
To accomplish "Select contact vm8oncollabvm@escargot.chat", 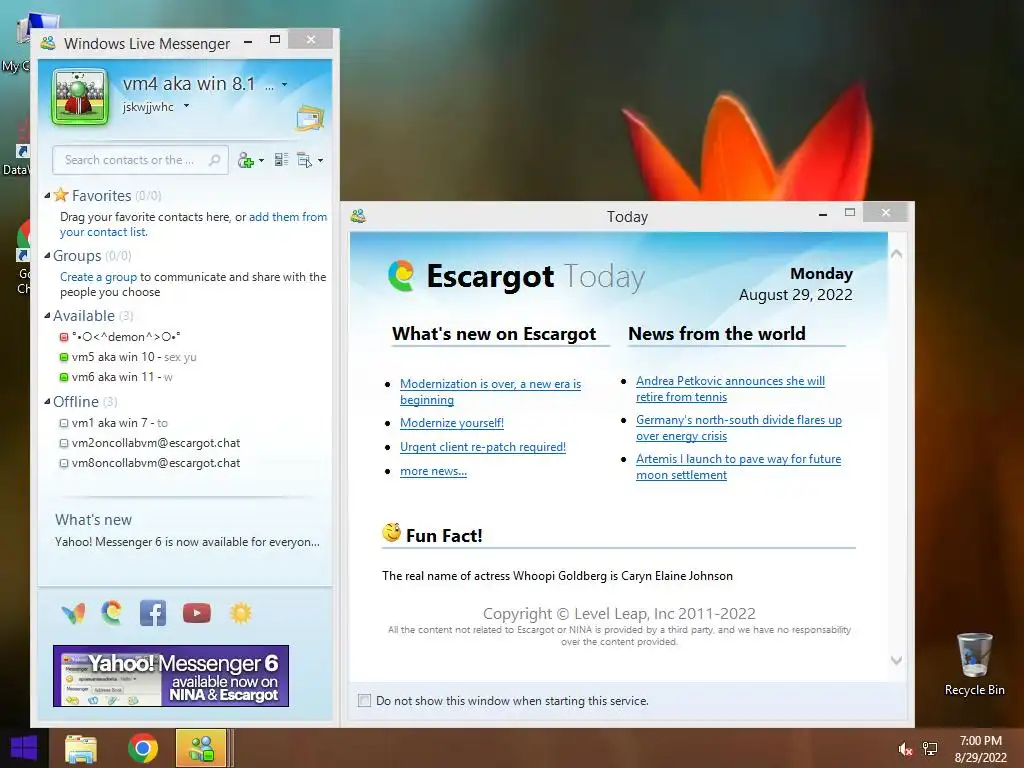I will (156, 463).
